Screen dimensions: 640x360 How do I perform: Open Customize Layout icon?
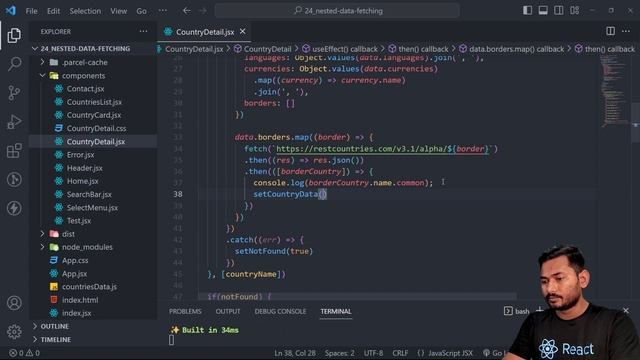574,11
